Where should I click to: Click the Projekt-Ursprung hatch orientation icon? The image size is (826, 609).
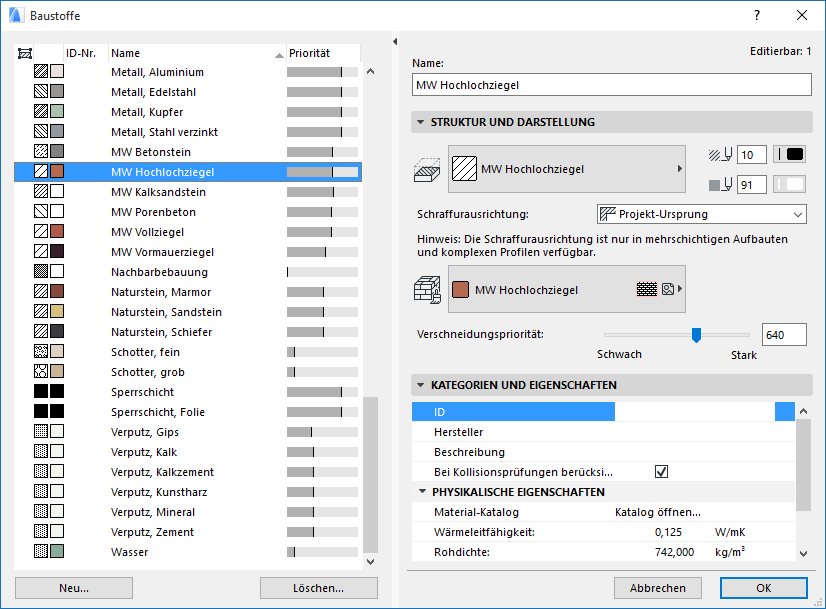point(607,214)
